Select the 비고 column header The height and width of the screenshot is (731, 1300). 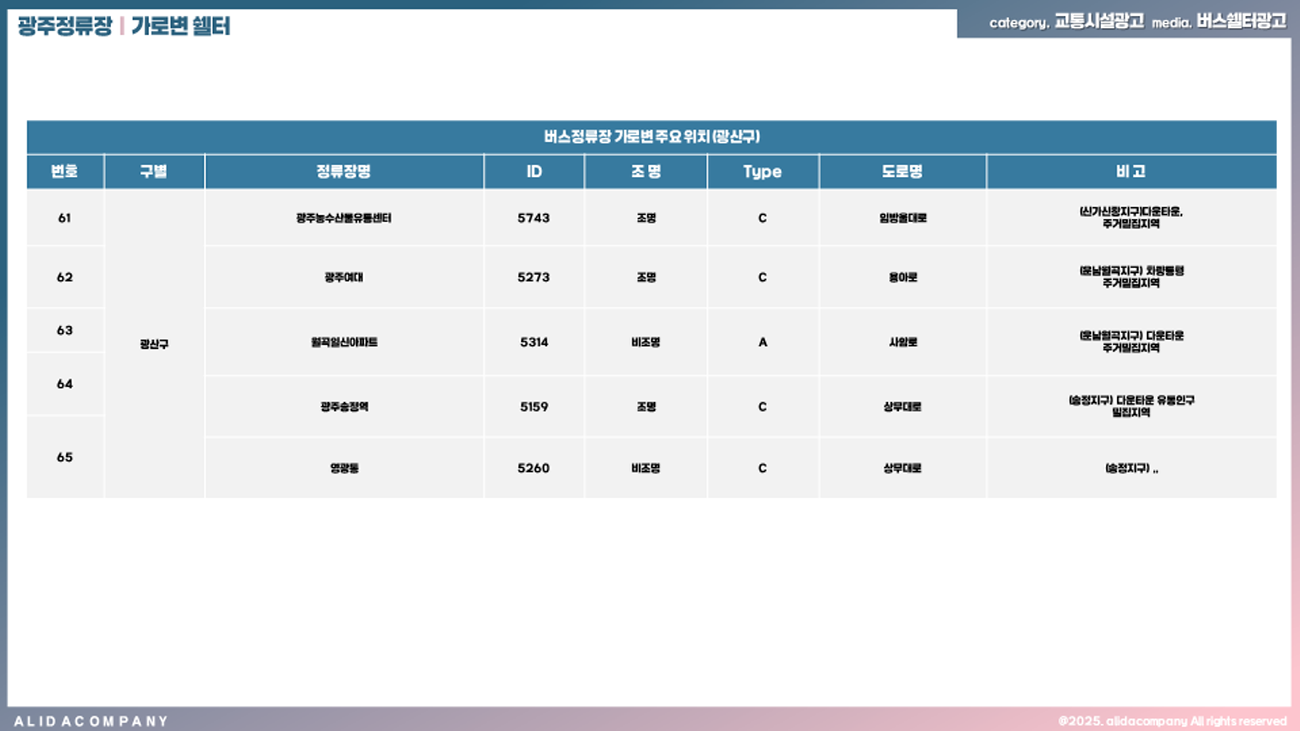(1130, 172)
